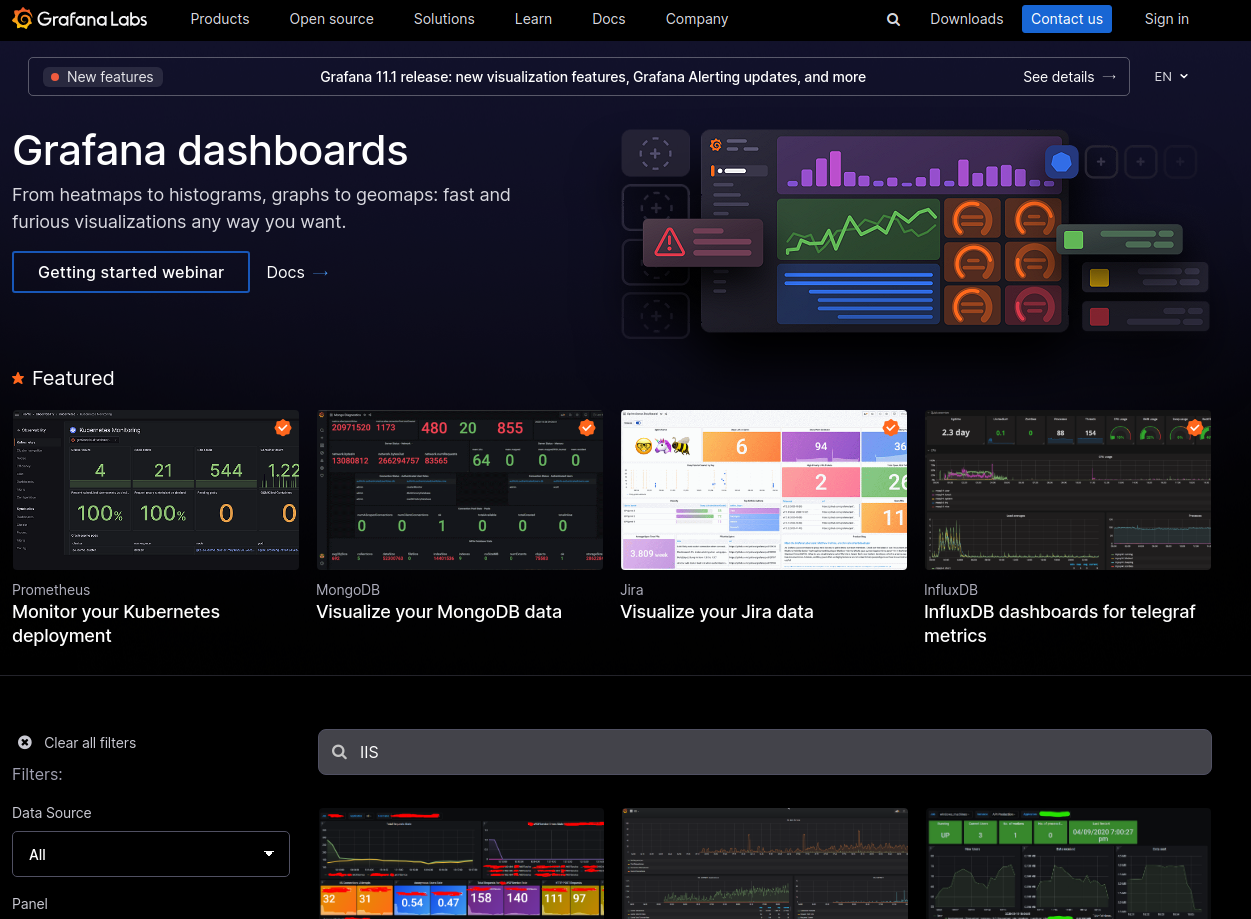Click Visualize your MongoDB data title
Viewport: 1251px width, 919px height.
[439, 612]
